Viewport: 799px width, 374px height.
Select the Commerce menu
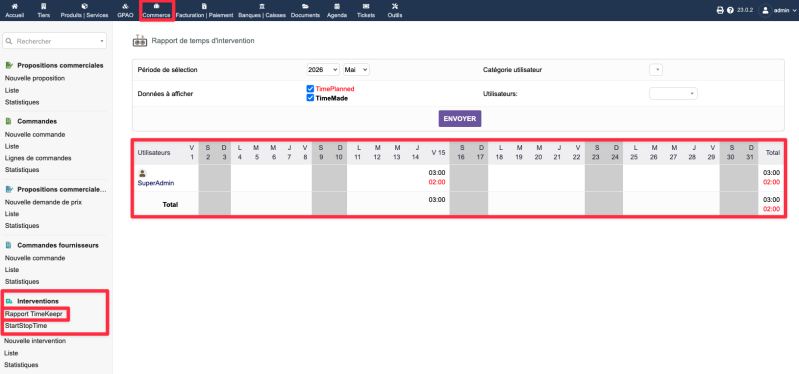(156, 10)
